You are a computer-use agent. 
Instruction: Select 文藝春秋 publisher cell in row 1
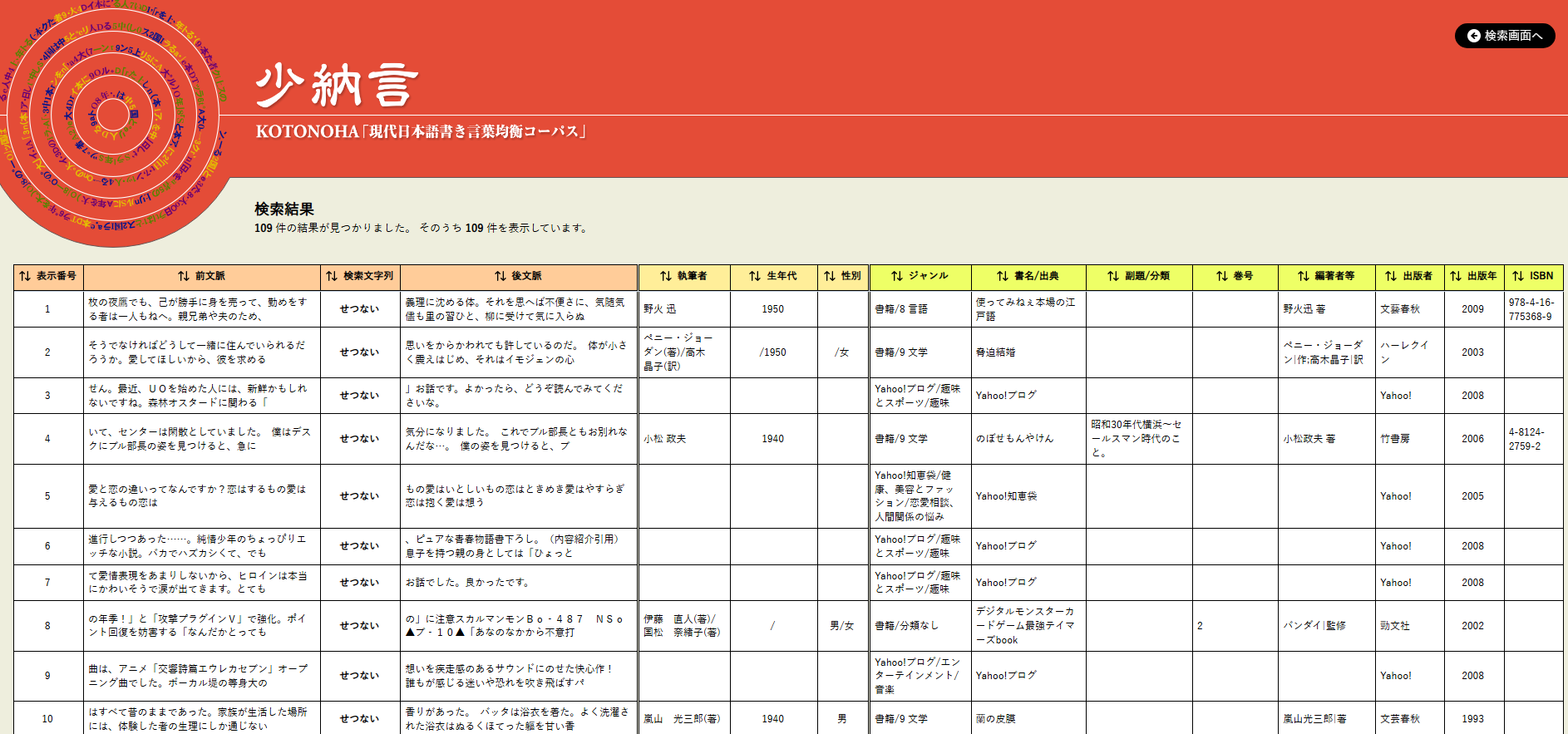[1409, 309]
